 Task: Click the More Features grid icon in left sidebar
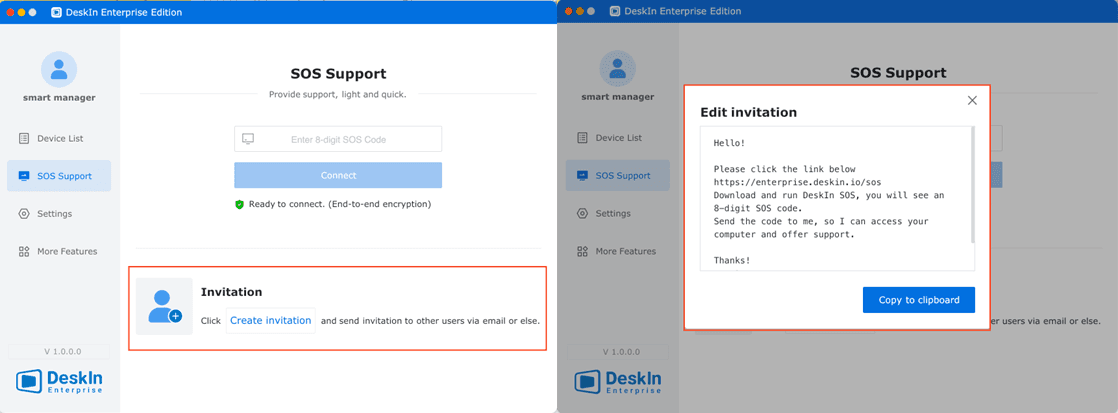click(x=24, y=252)
